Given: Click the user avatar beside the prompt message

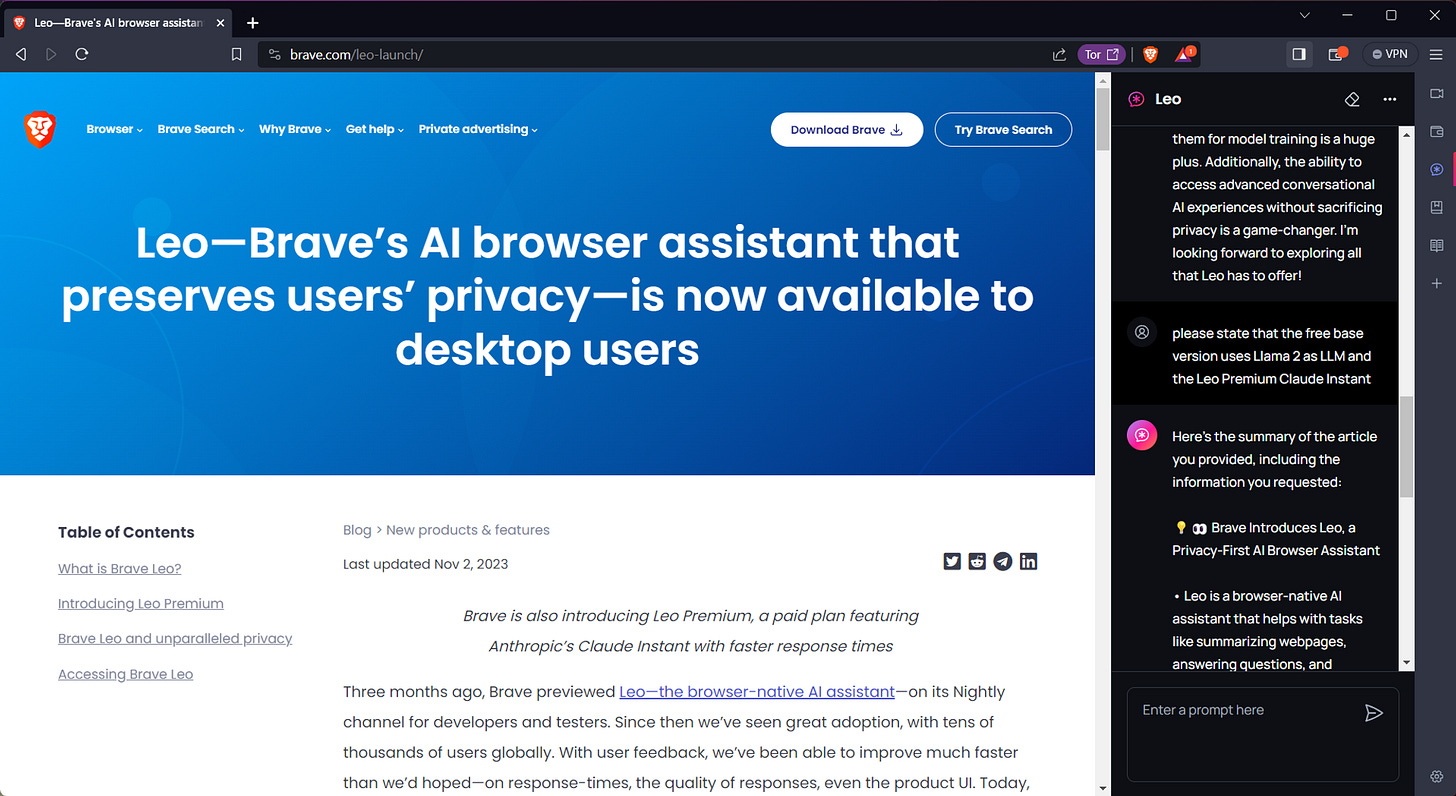Looking at the screenshot, I should pyautogui.click(x=1142, y=333).
